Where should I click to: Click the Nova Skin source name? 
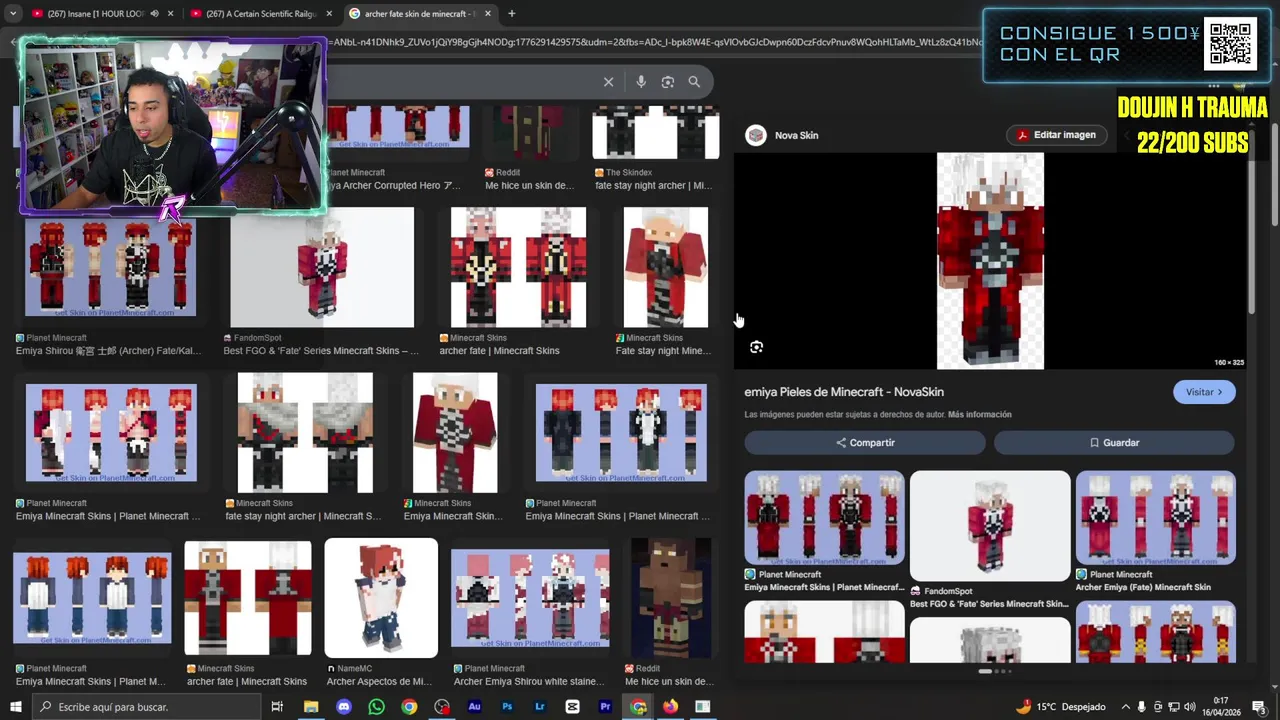[x=797, y=135]
